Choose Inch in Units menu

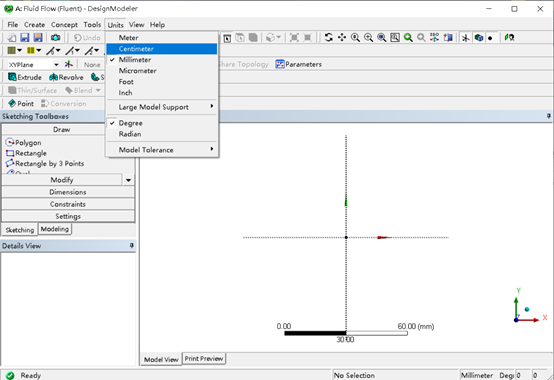coord(162,93)
